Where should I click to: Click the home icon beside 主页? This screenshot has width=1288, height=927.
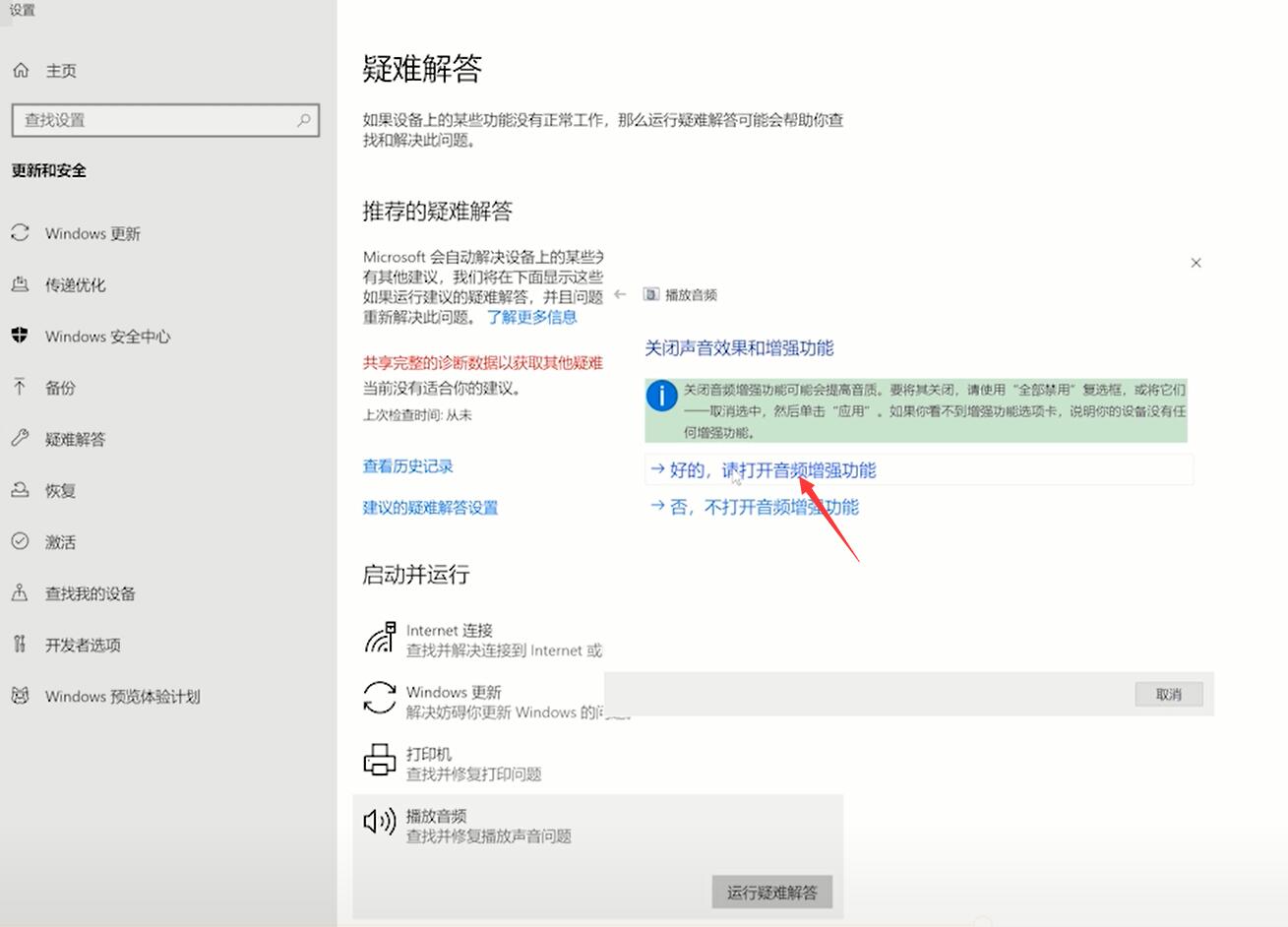(21, 70)
